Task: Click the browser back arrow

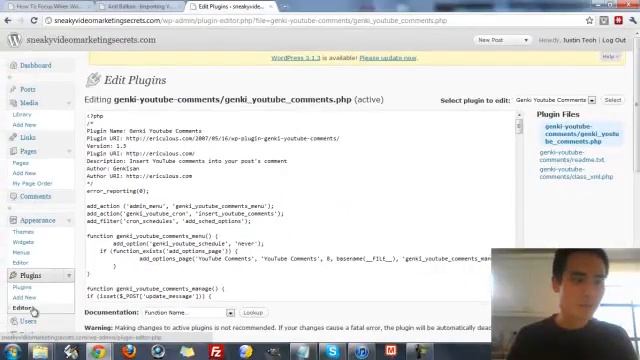Action: coord(8,20)
